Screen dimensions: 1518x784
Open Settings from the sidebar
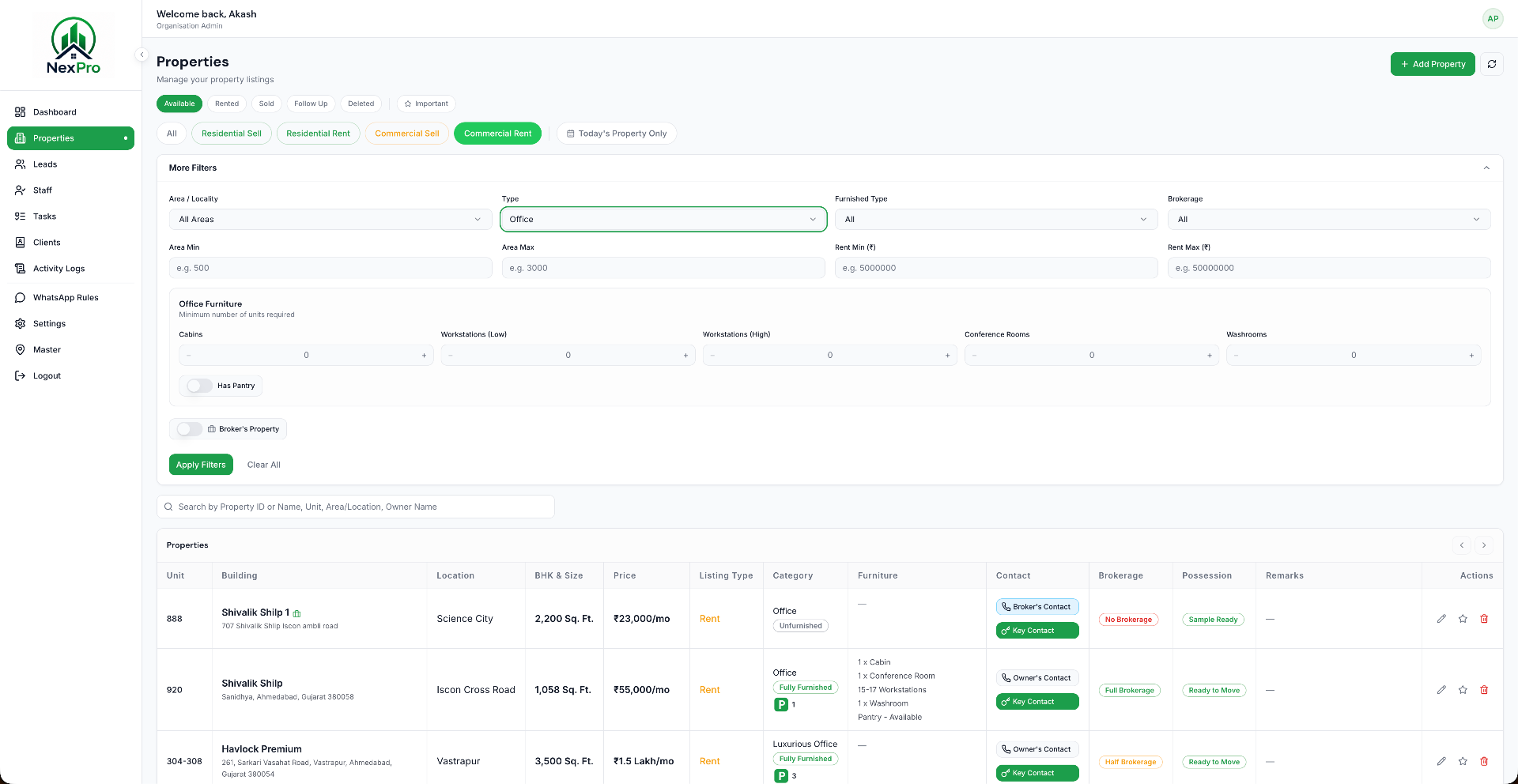(70, 324)
